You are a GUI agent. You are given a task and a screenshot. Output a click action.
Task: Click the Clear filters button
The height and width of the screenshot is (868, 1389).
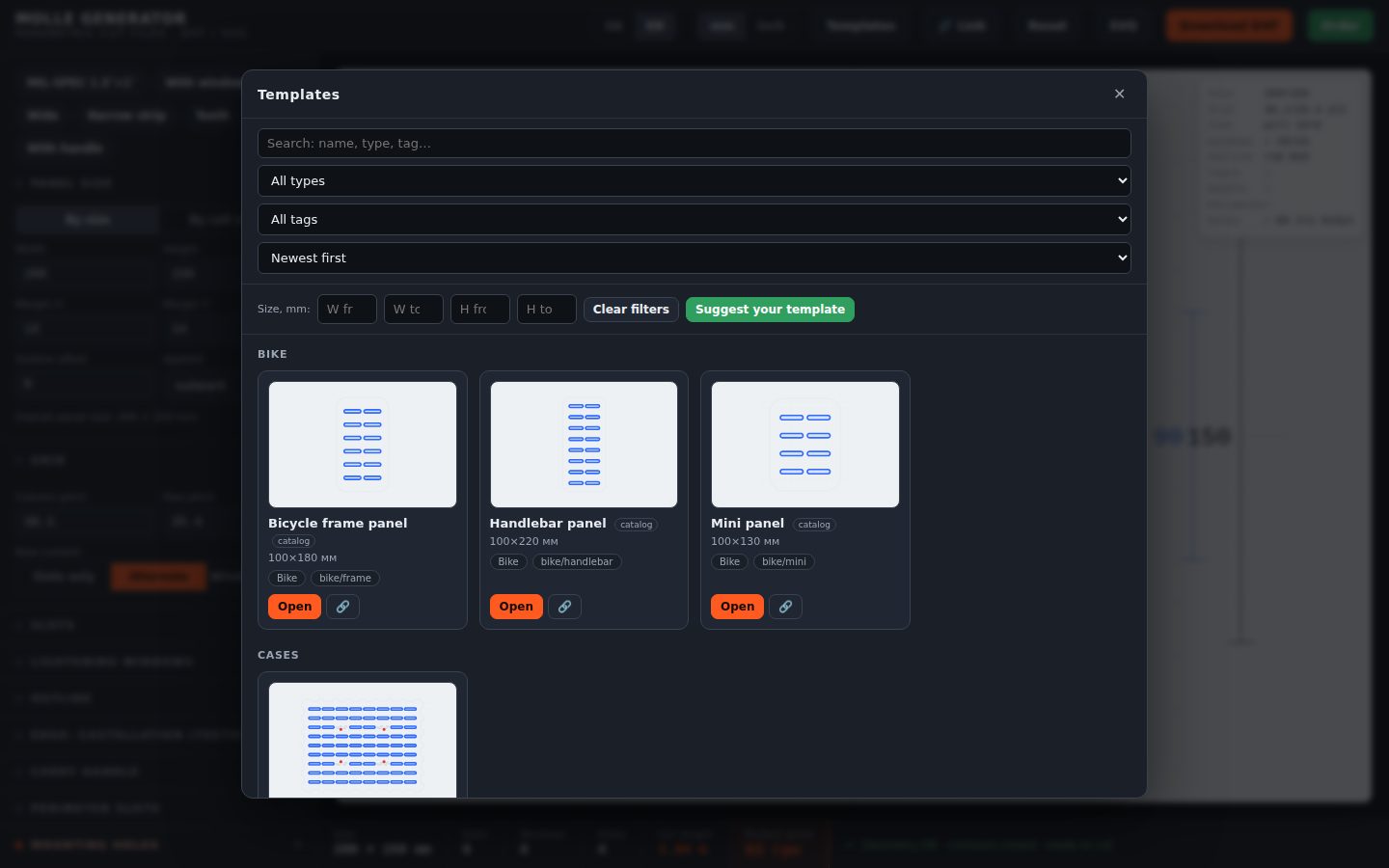click(631, 310)
